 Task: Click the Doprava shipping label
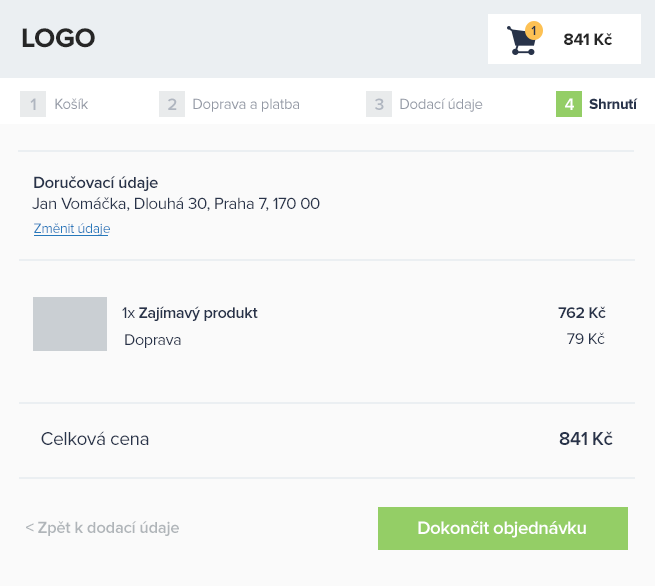[x=152, y=340]
